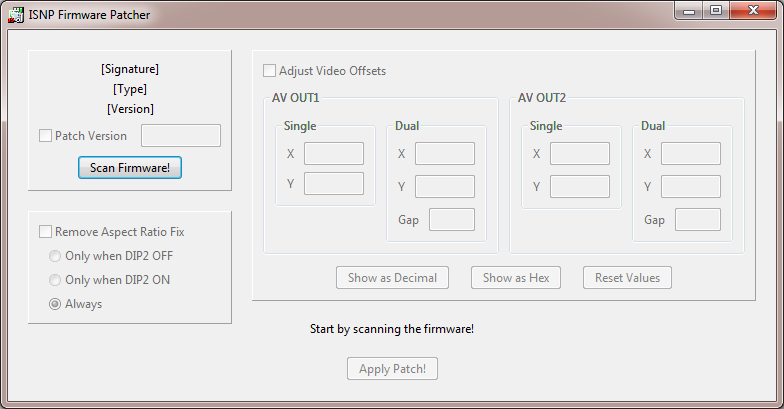The width and height of the screenshot is (784, 409).
Task: Close the ISNP Firmware Patcher window
Action: (754, 11)
